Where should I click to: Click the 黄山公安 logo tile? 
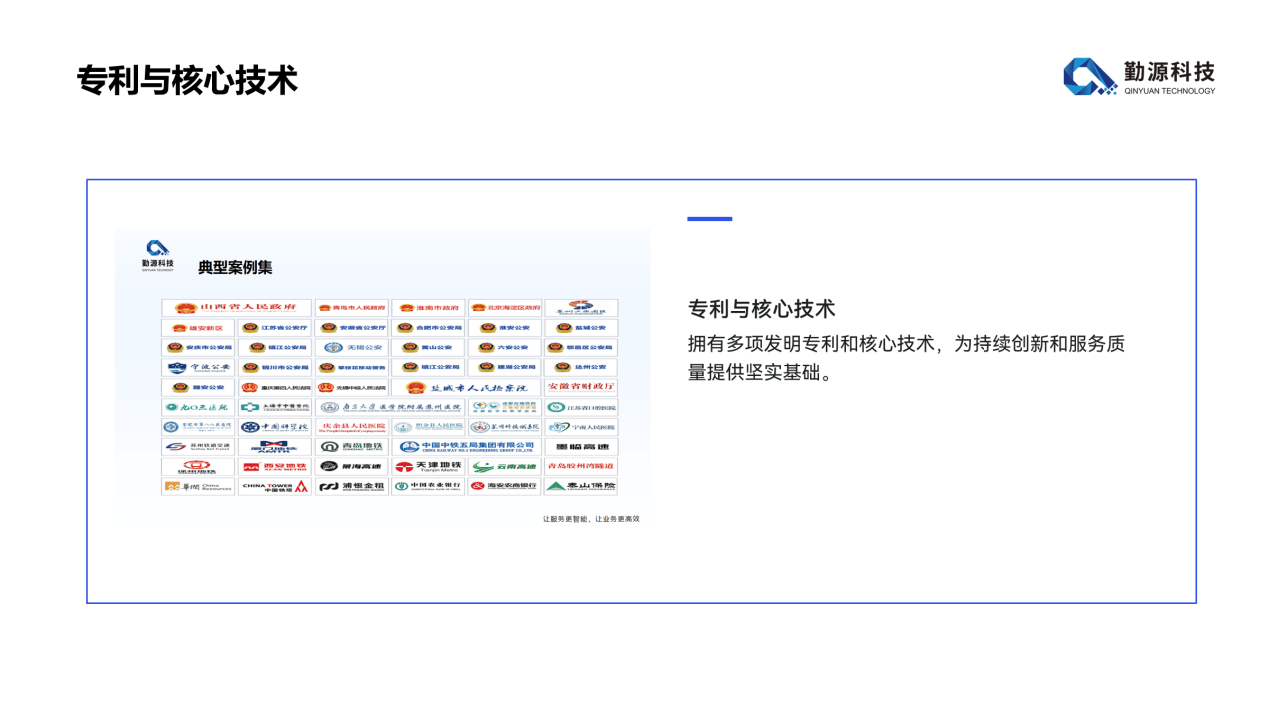428,348
